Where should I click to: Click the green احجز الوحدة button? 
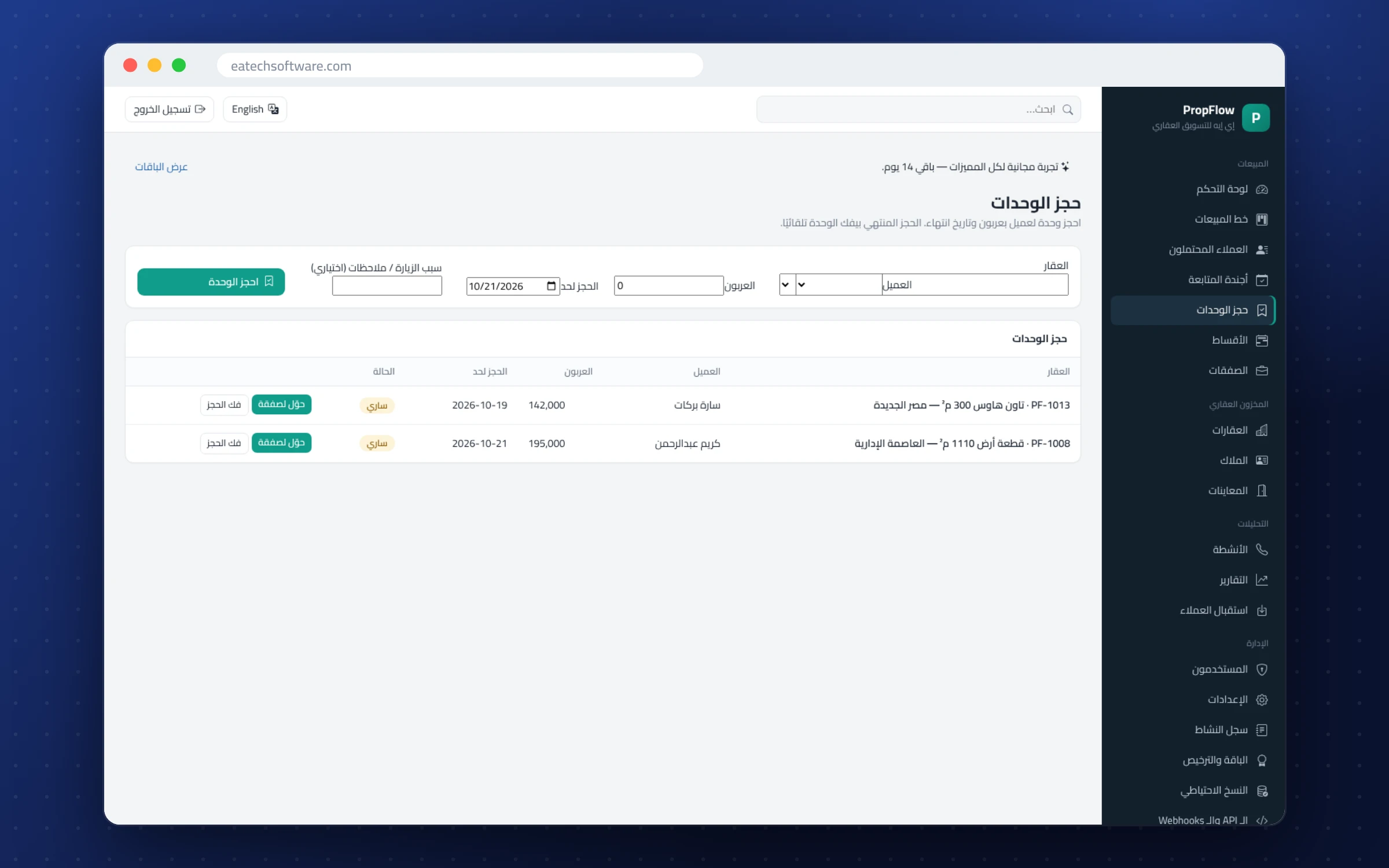coord(211,282)
